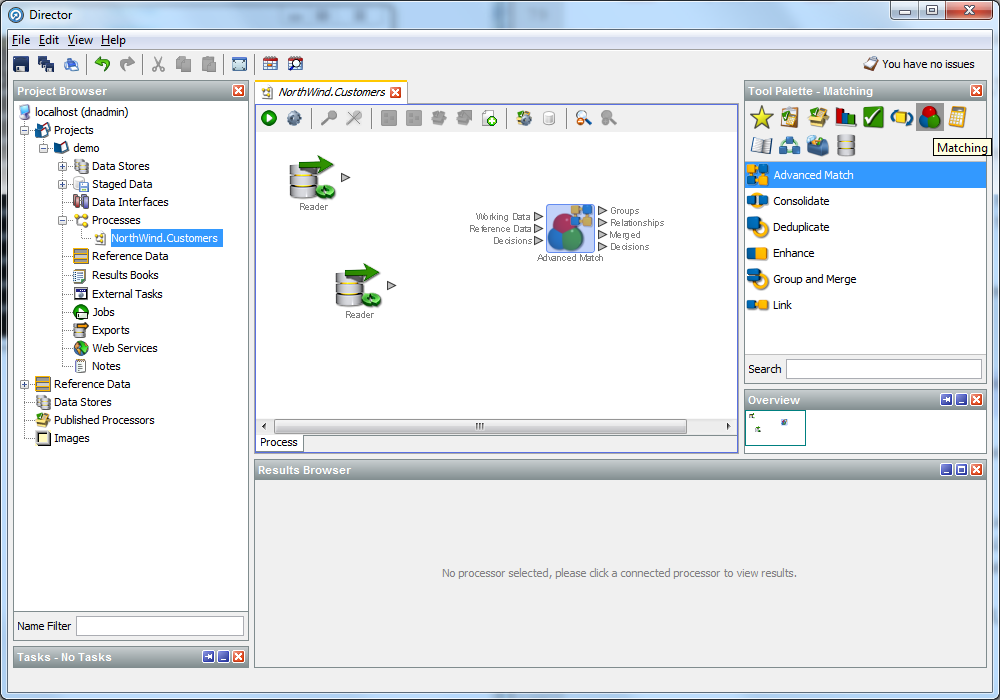Click the Cut scissors icon

pos(158,64)
